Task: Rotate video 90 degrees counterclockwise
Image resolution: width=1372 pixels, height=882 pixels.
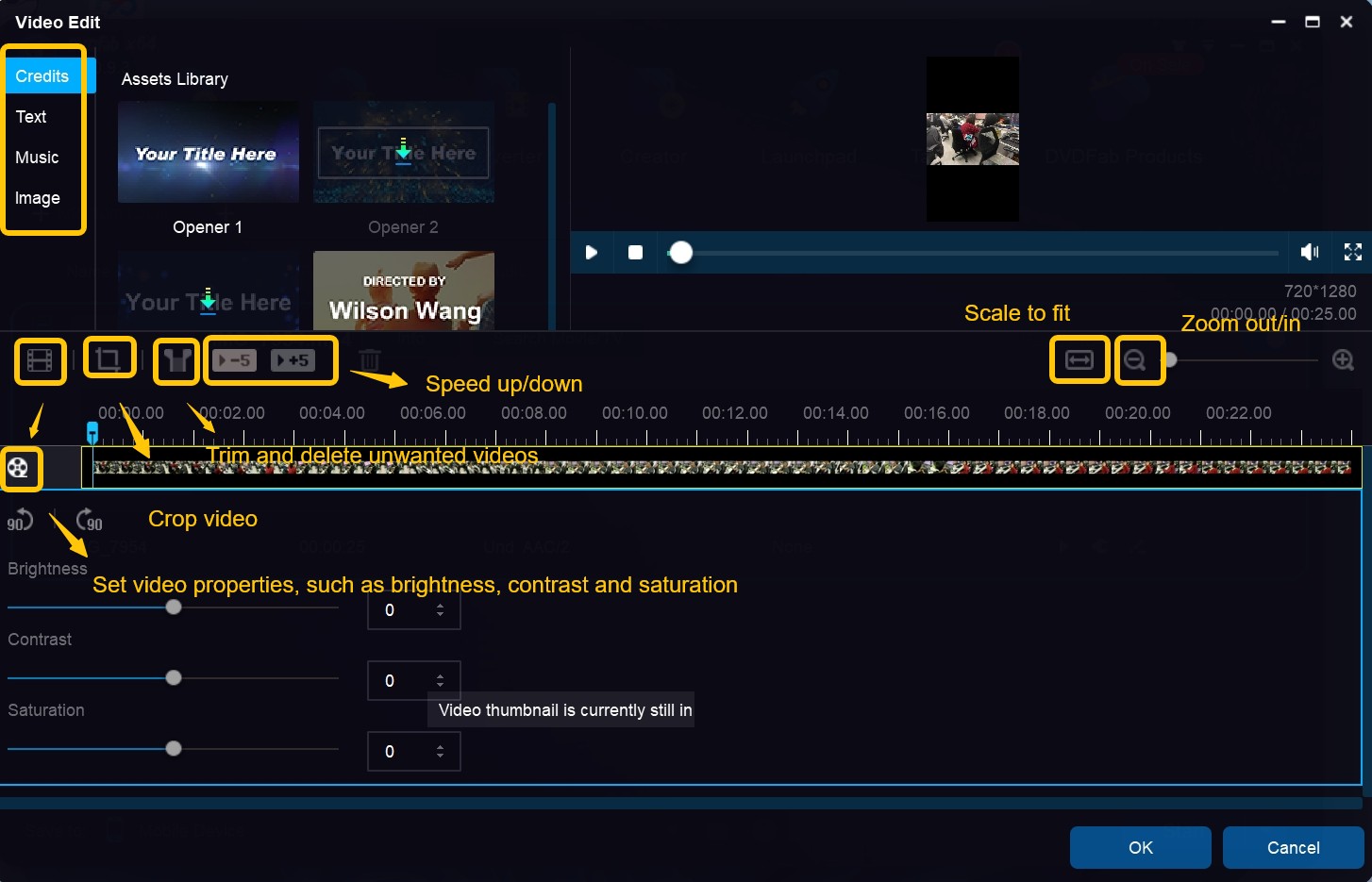Action: coord(20,520)
